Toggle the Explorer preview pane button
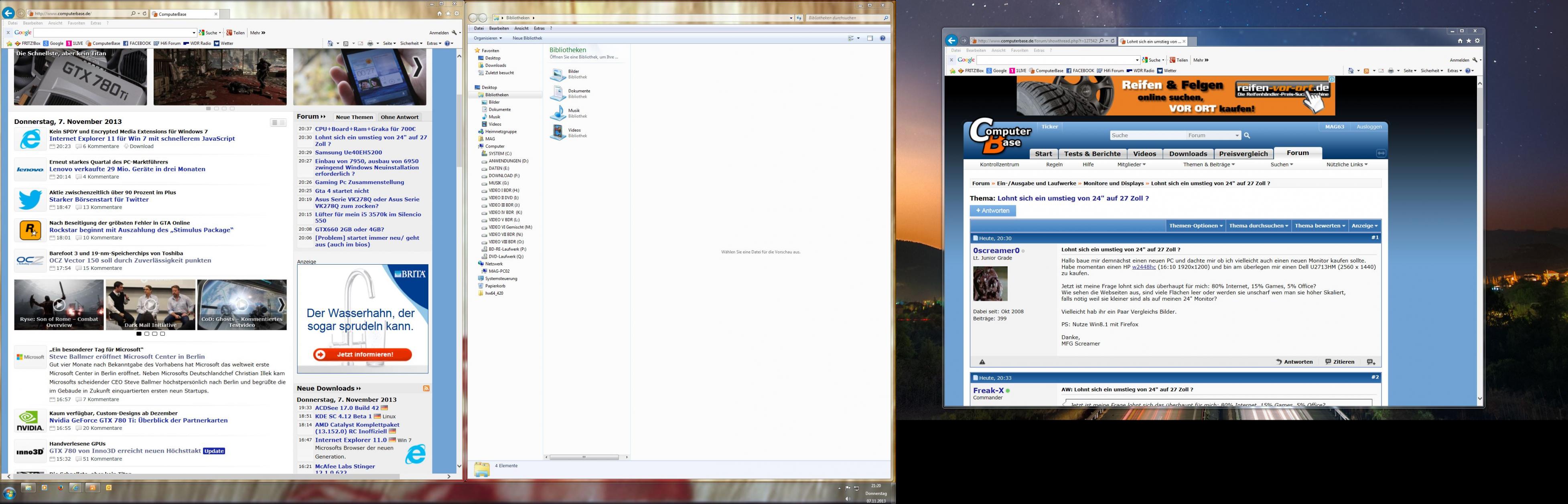This screenshot has height=504, width=1568. coord(870,38)
